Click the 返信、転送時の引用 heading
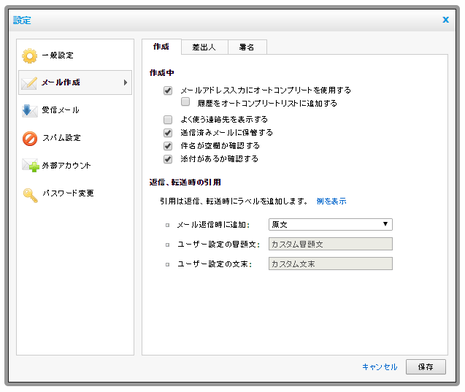This screenshot has width=465, height=392. pos(185,182)
